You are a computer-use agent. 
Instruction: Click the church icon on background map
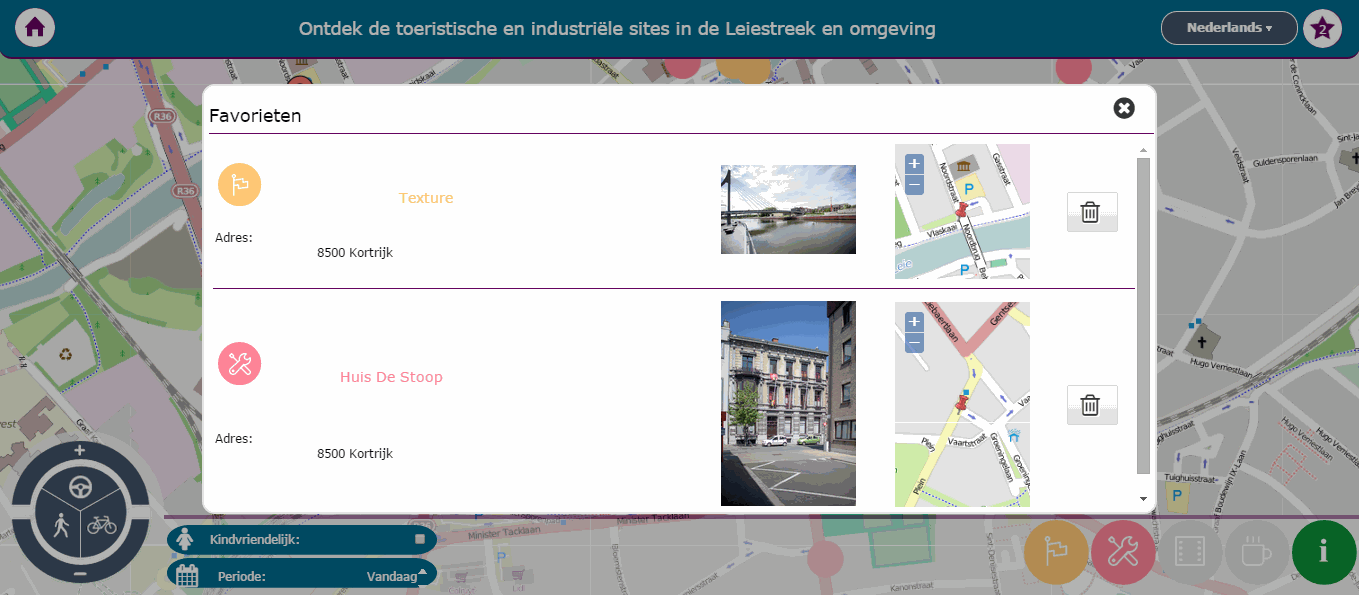(x=1204, y=342)
